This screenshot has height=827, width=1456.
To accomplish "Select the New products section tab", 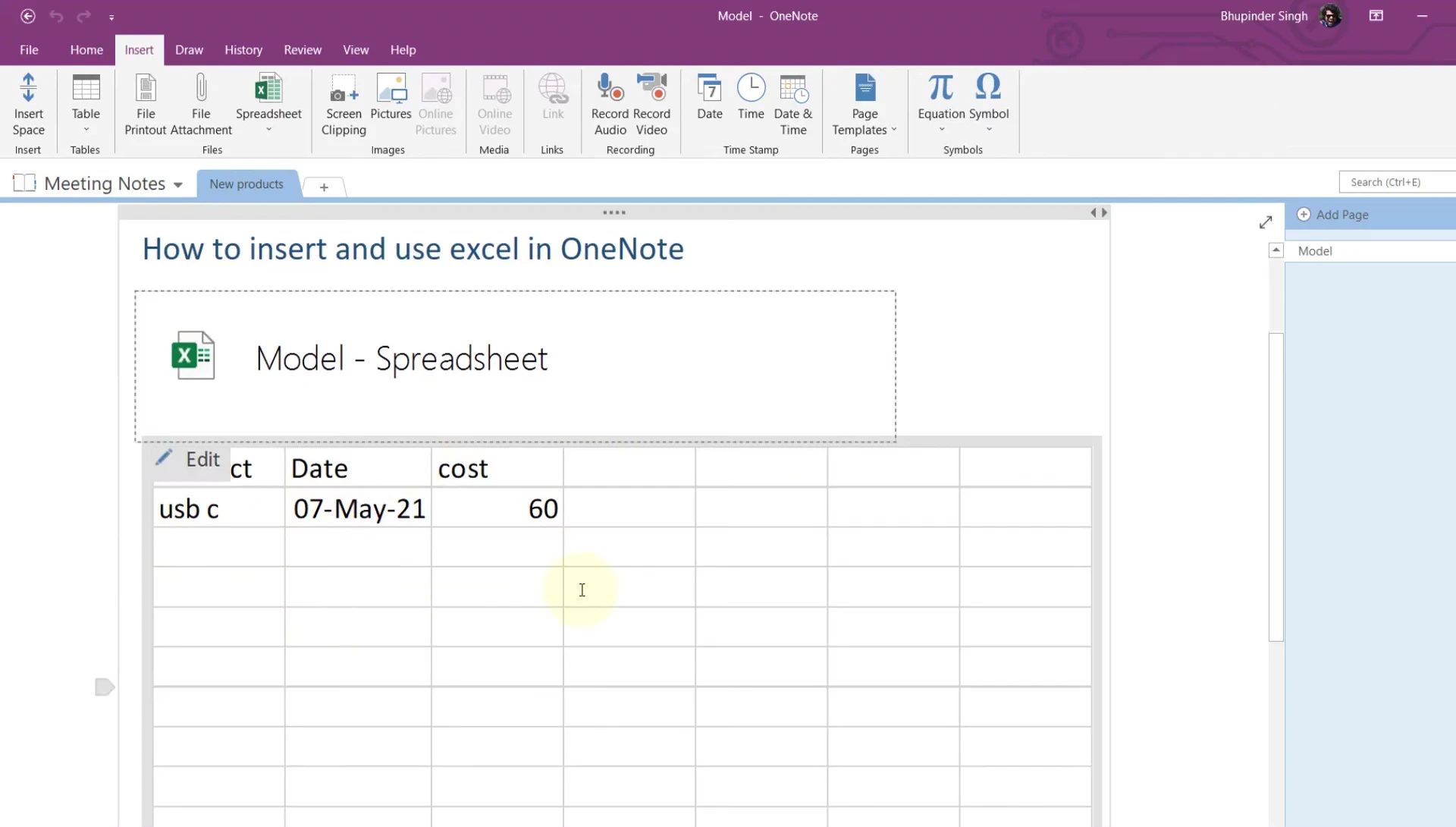I will coord(246,184).
